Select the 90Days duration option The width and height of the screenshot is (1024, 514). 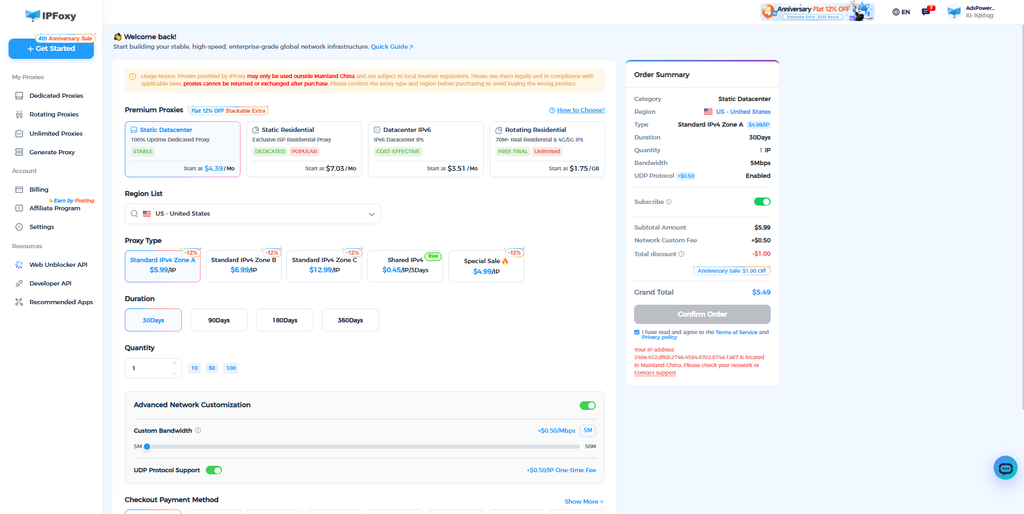[219, 320]
